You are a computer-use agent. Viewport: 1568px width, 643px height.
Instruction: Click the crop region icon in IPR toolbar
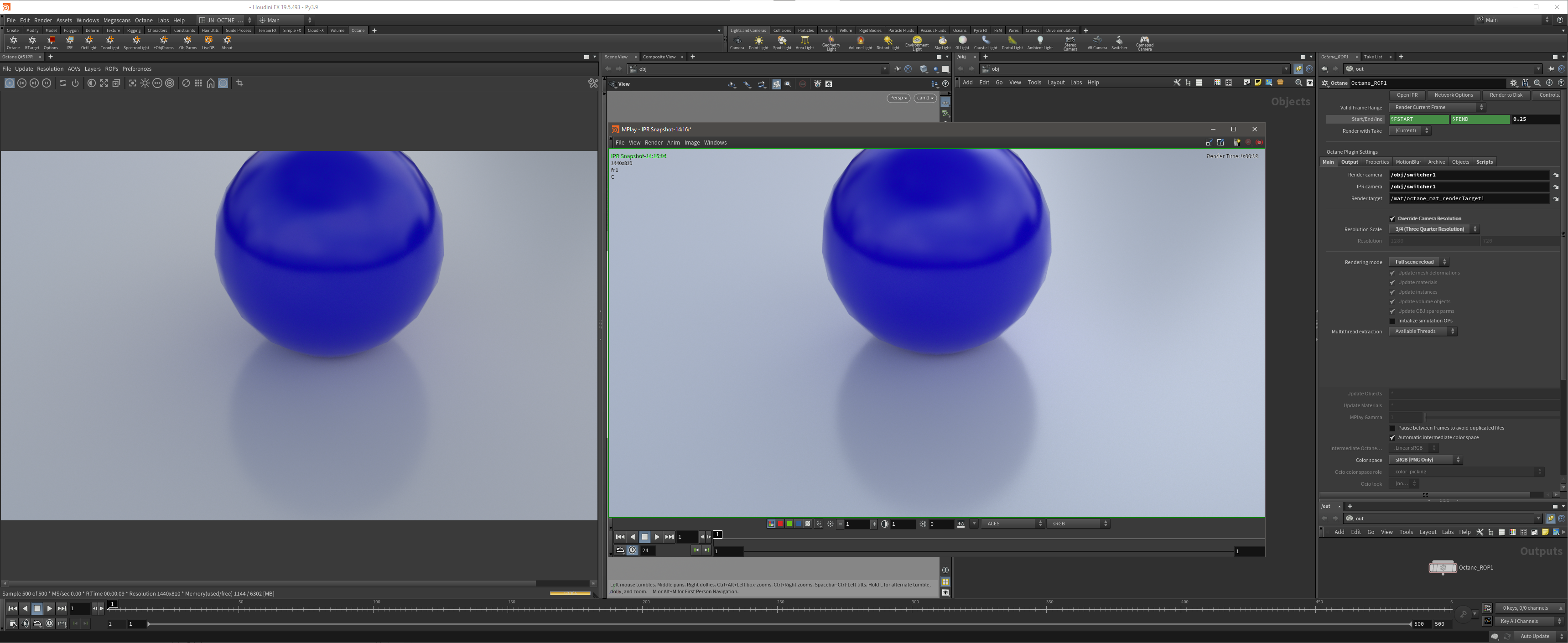coord(240,83)
